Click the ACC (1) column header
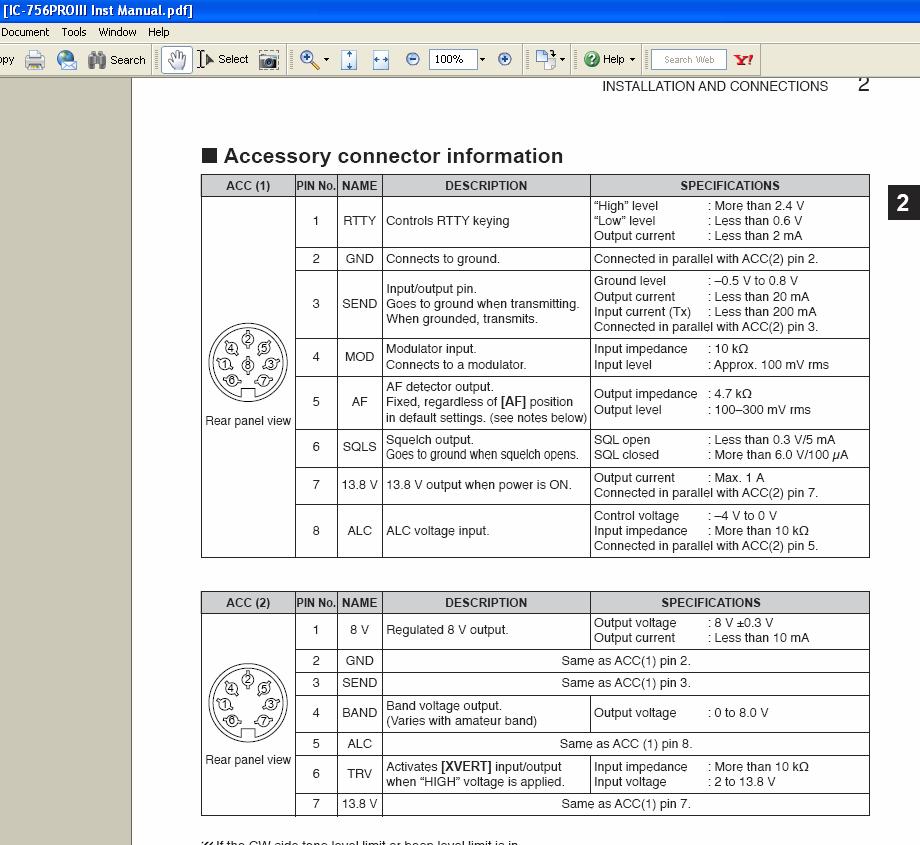Screen dimensions: 920x845 [248, 186]
